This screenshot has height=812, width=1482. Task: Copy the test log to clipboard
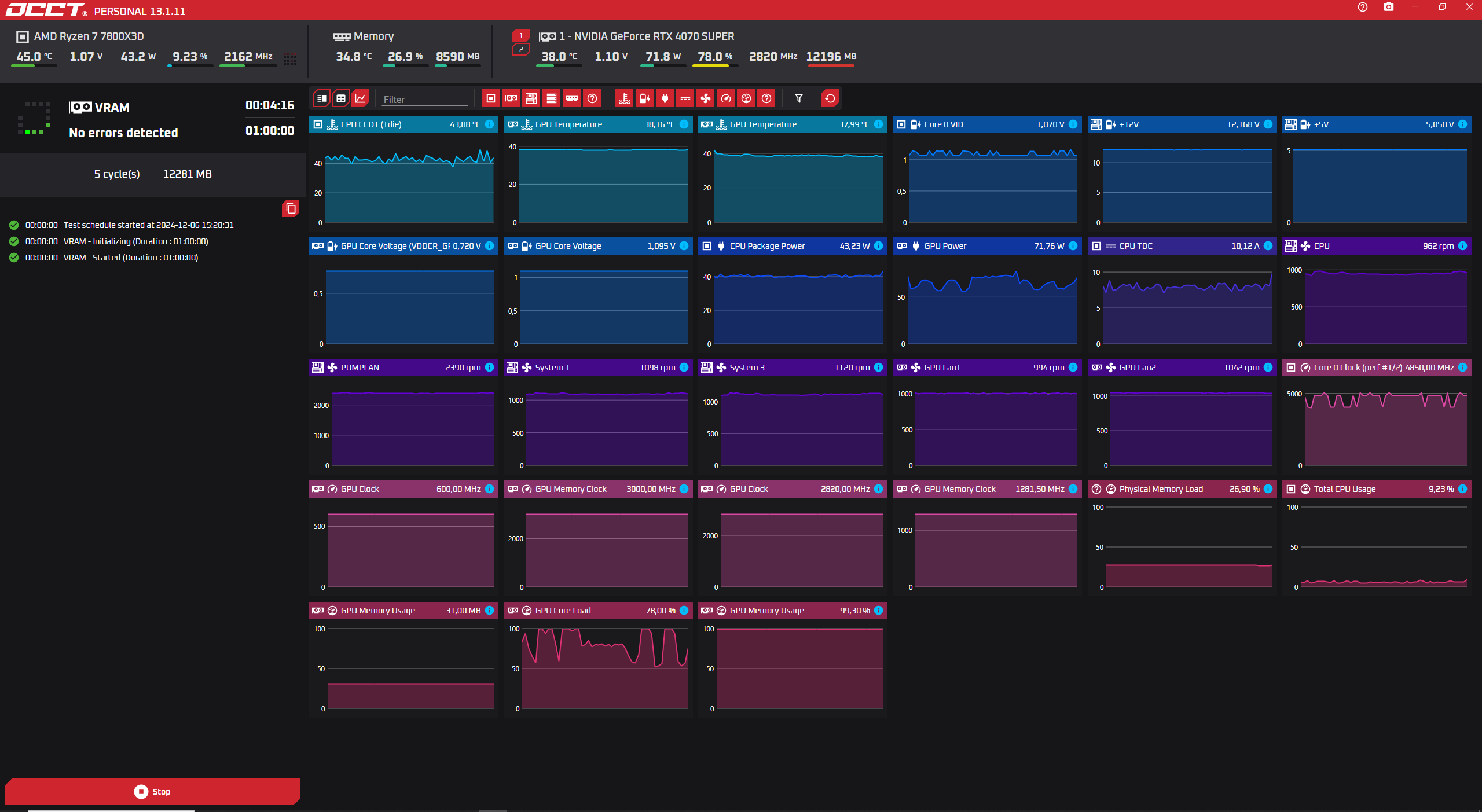(291, 208)
